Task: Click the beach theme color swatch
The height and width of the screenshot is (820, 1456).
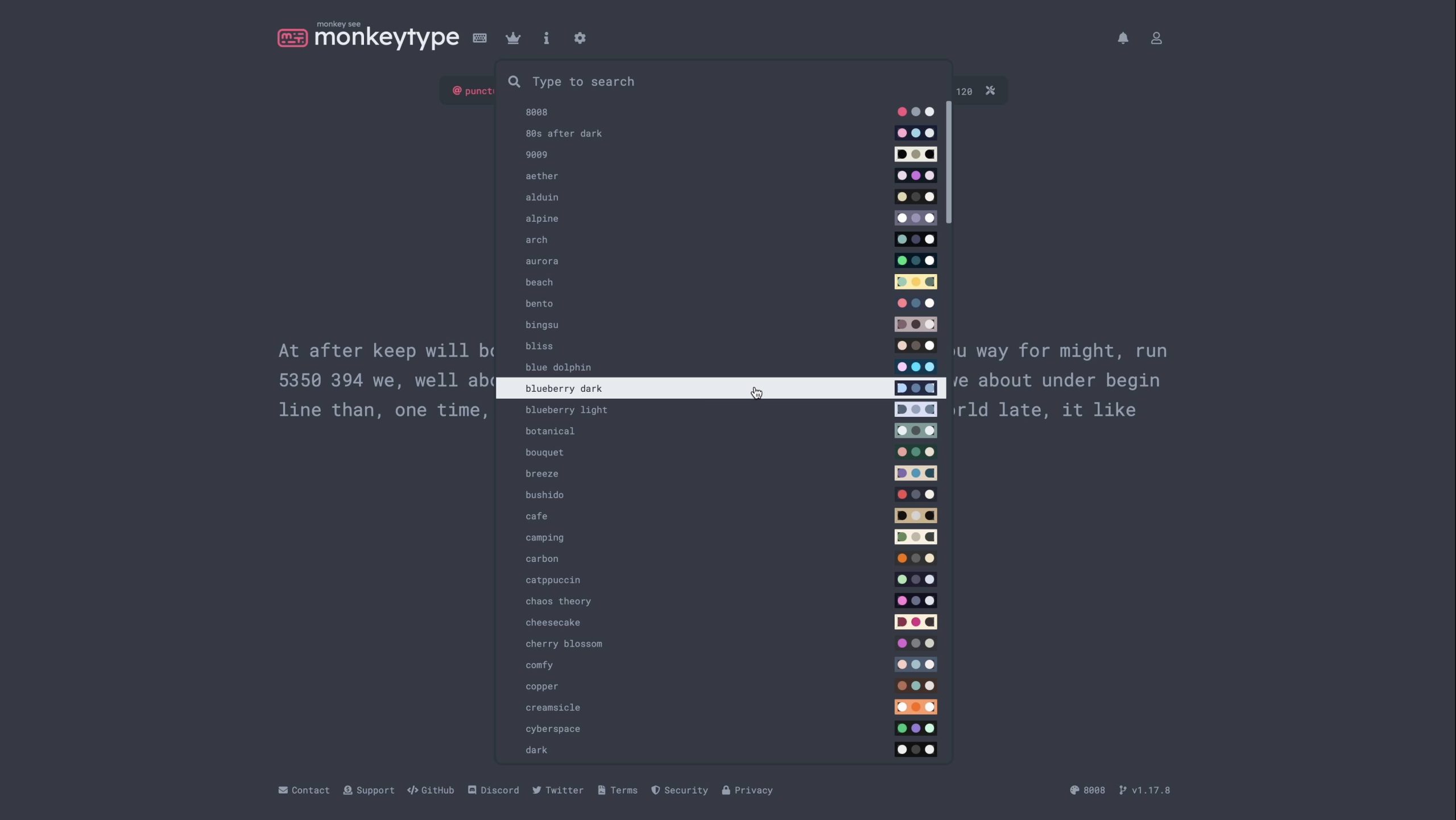Action: tap(915, 282)
